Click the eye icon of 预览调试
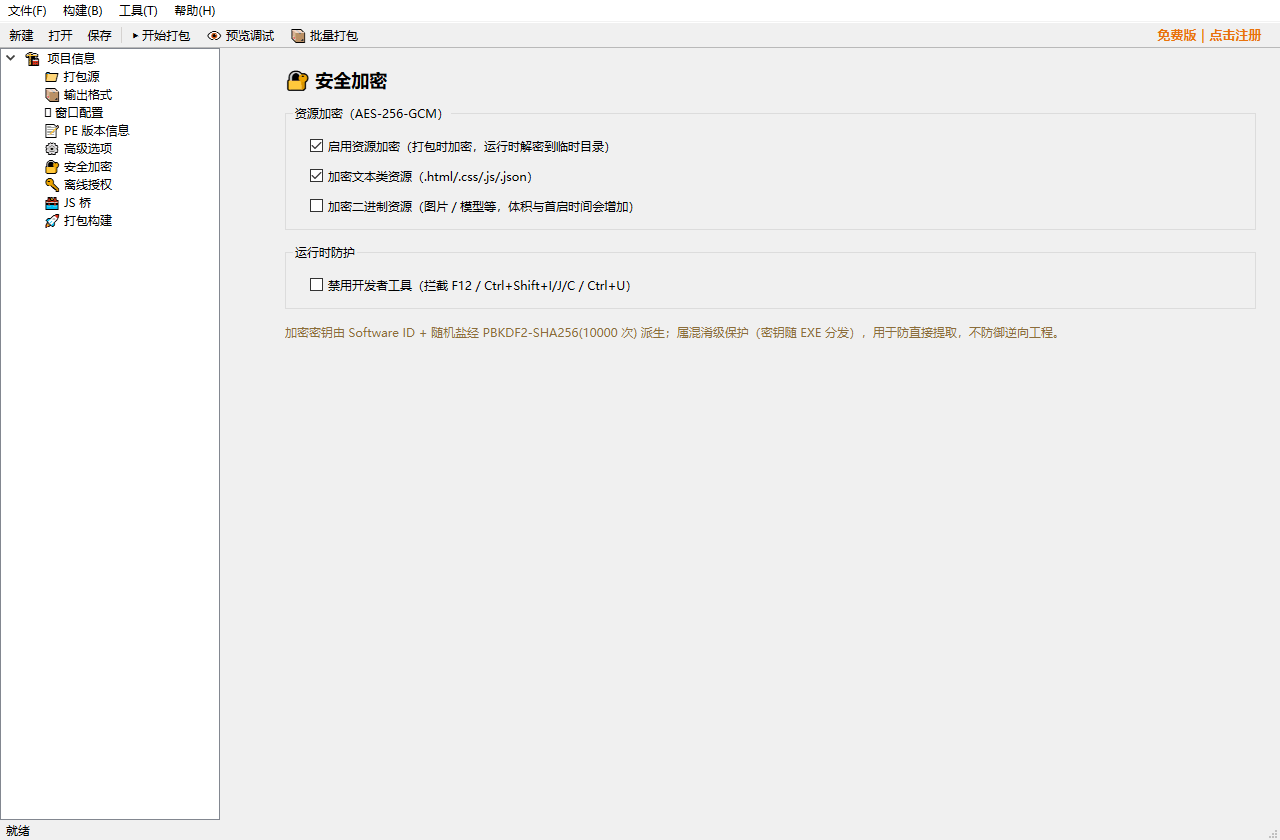 [x=214, y=36]
